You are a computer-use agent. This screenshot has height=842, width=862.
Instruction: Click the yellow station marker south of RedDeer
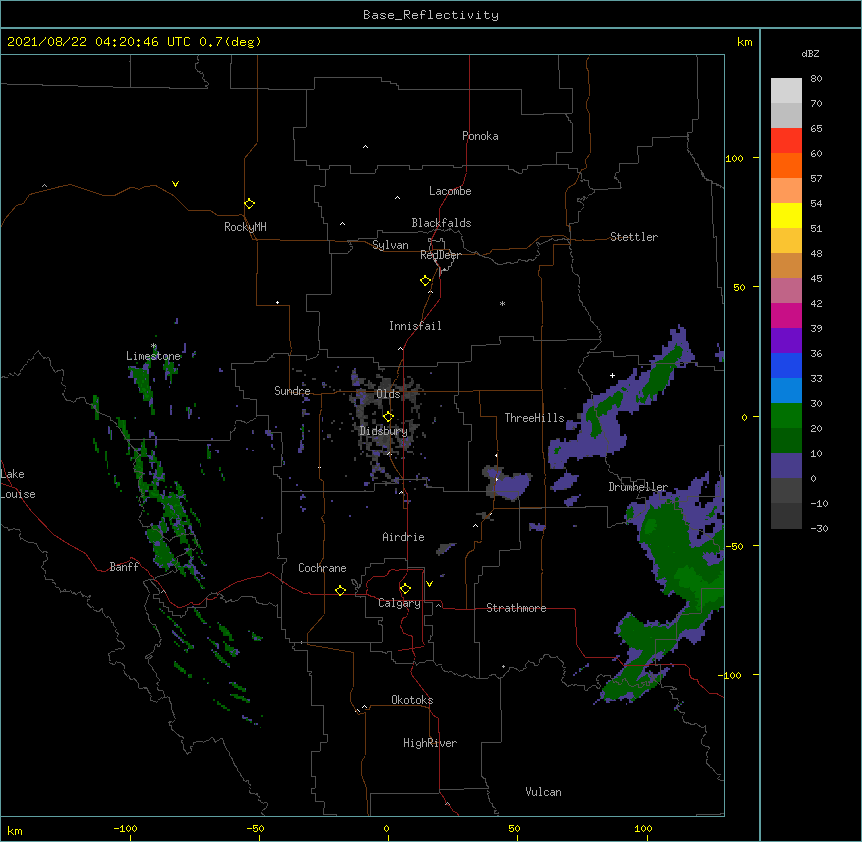[425, 281]
